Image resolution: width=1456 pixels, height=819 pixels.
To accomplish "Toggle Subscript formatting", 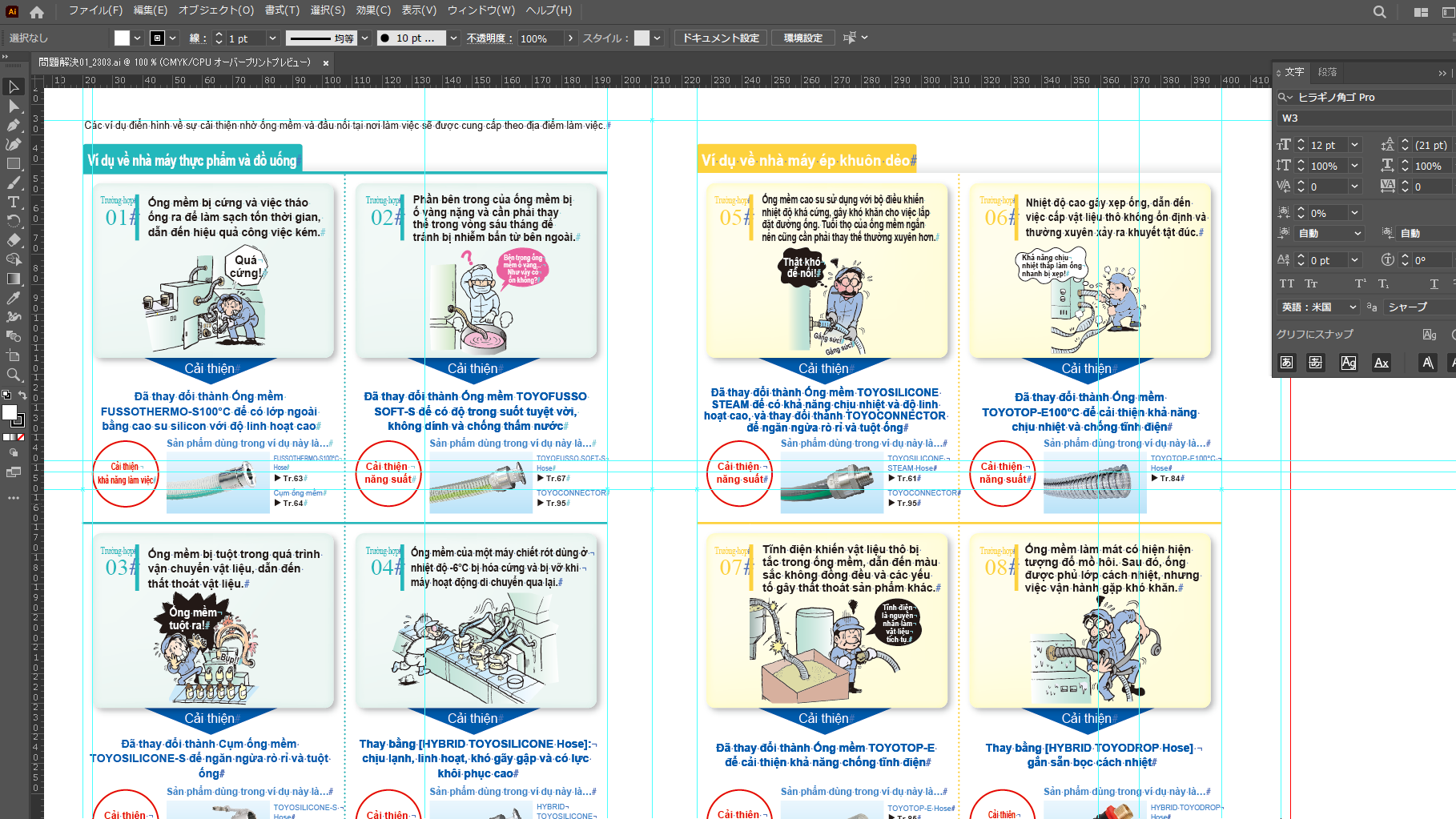I will coord(1384,283).
